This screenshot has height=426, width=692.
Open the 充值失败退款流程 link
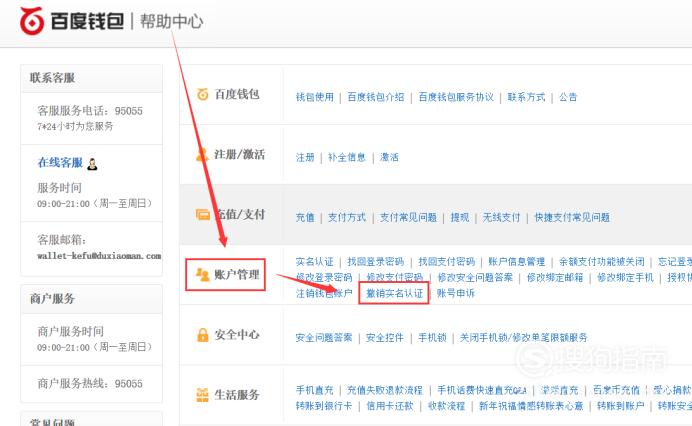click(x=385, y=390)
